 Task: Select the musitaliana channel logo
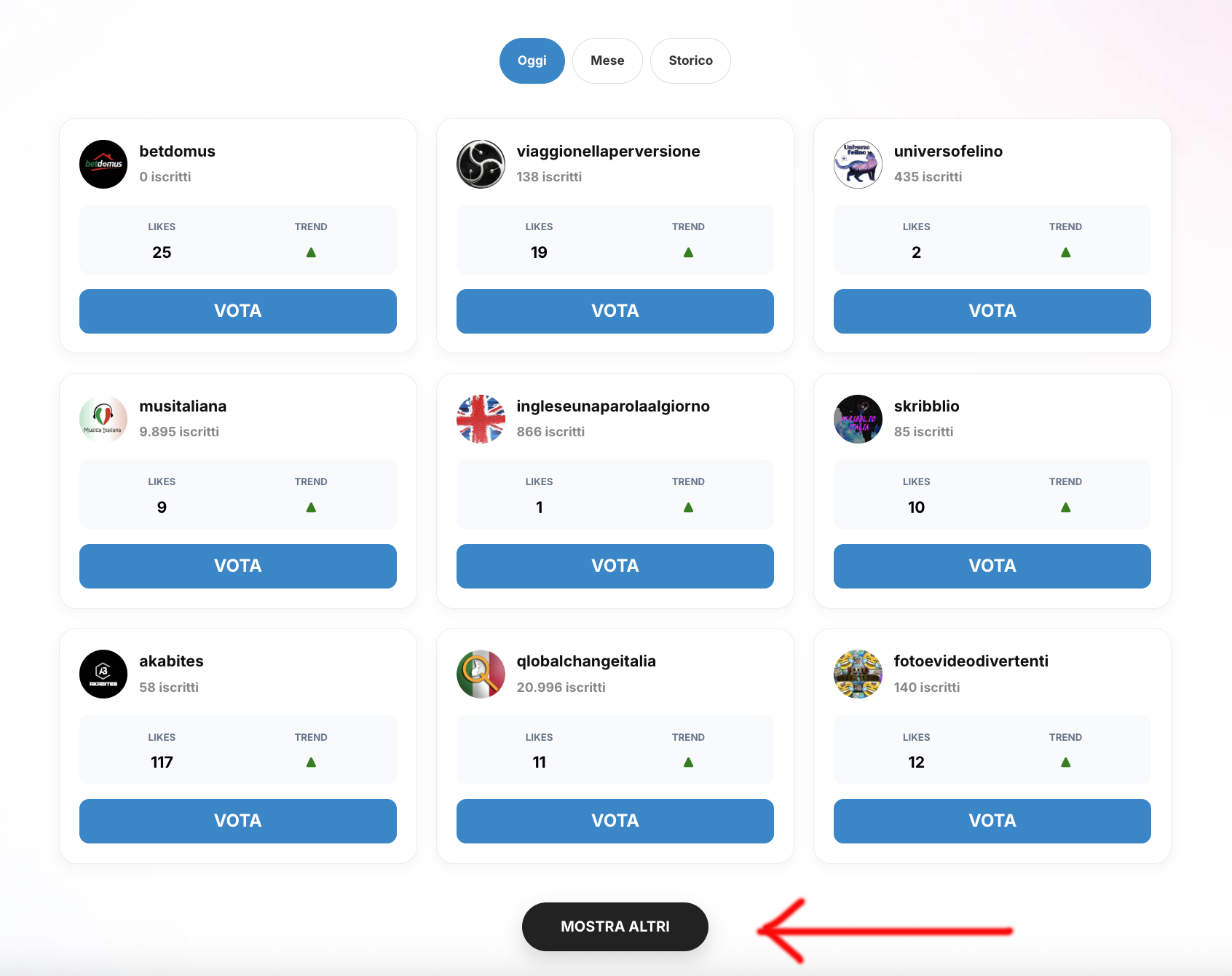tap(103, 419)
